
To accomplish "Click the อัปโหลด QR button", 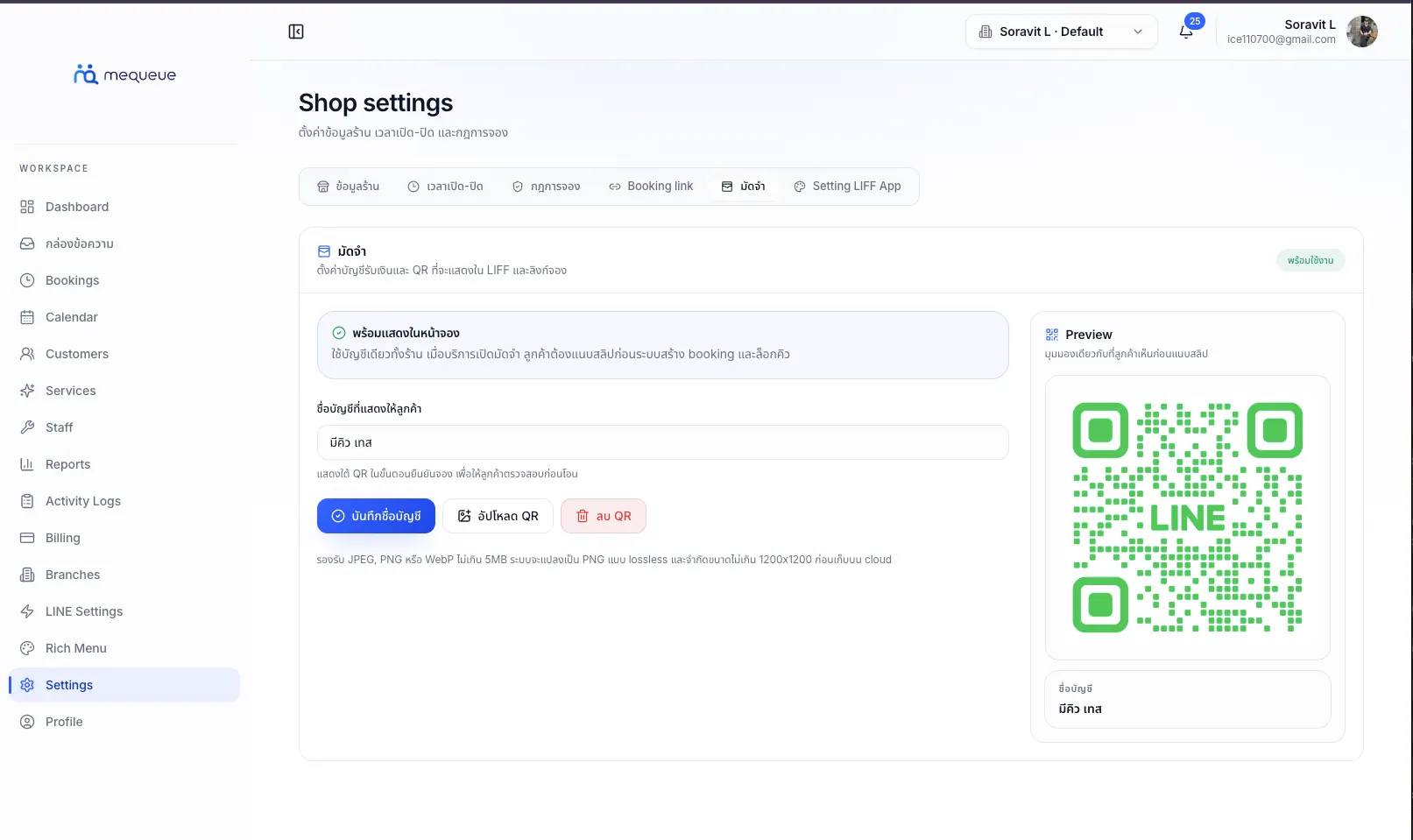I will click(498, 516).
